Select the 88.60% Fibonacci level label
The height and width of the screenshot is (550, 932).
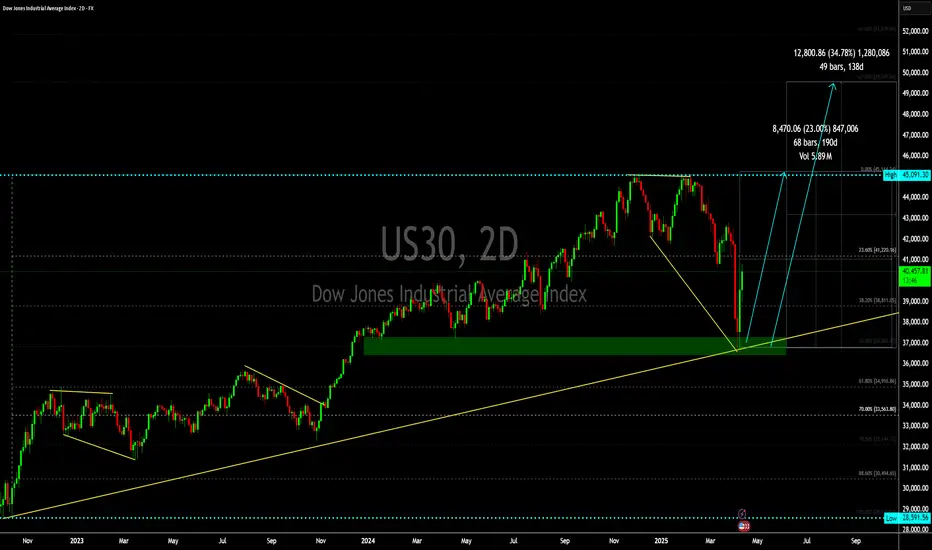[877, 473]
